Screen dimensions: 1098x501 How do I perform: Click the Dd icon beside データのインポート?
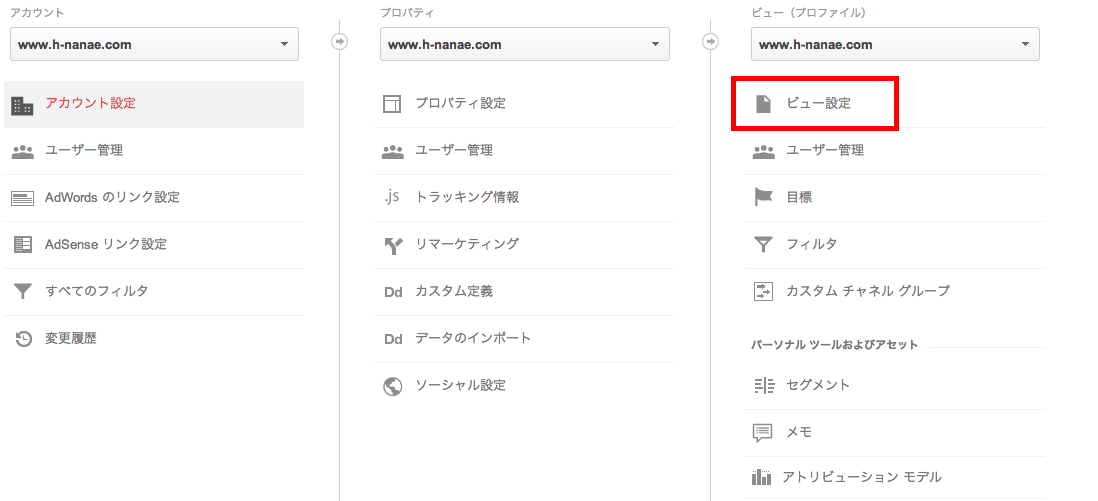pos(393,339)
